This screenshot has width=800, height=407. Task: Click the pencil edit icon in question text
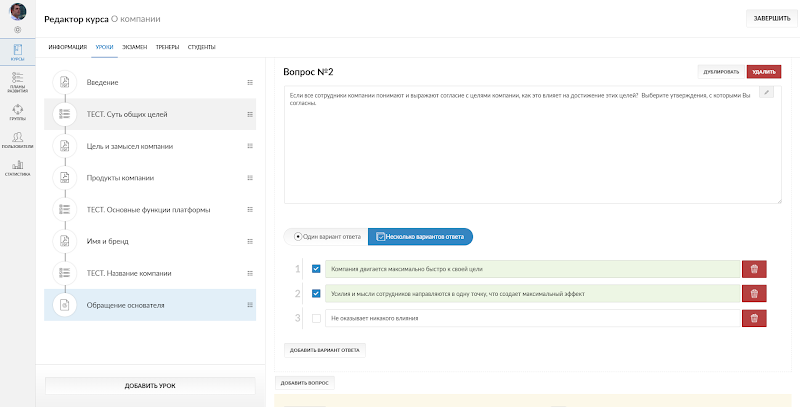pyautogui.click(x=766, y=92)
